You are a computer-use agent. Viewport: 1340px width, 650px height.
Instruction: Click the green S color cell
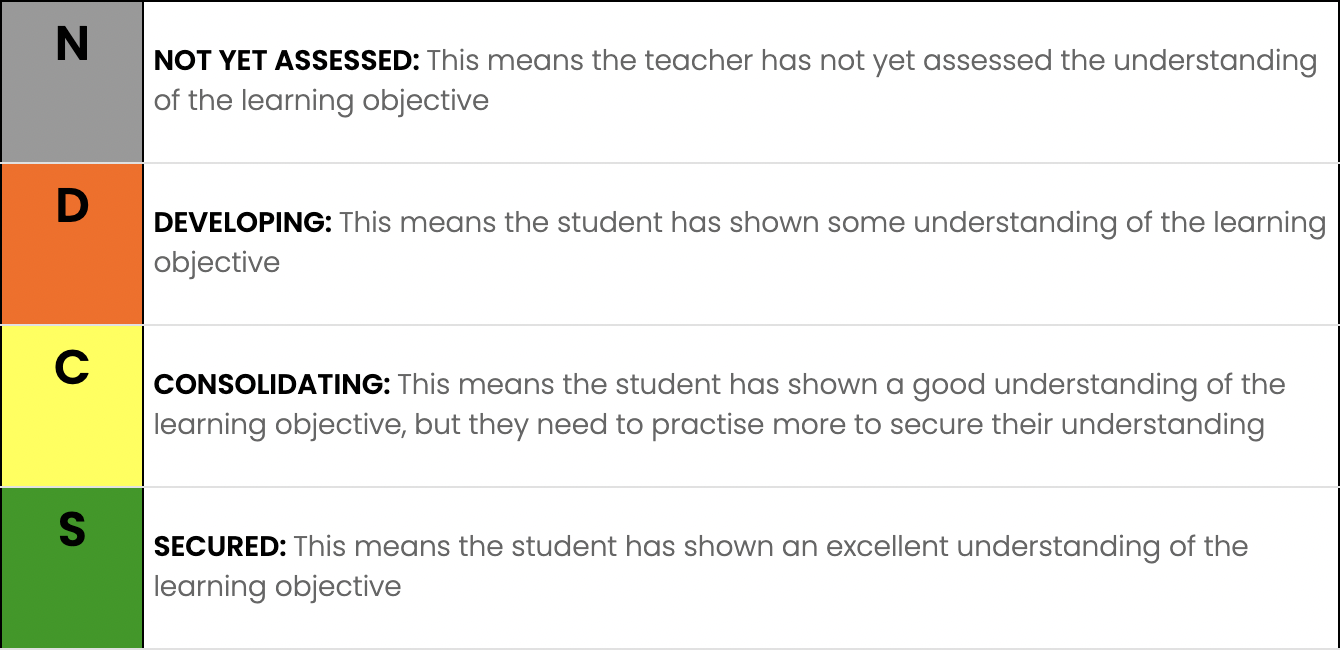pos(72,568)
